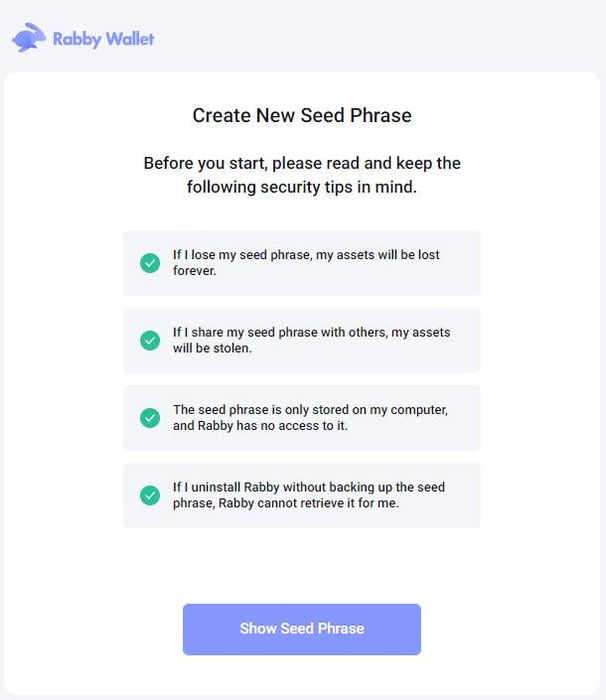Click the green checkmark beside 'only stored on my computer'

click(x=150, y=418)
